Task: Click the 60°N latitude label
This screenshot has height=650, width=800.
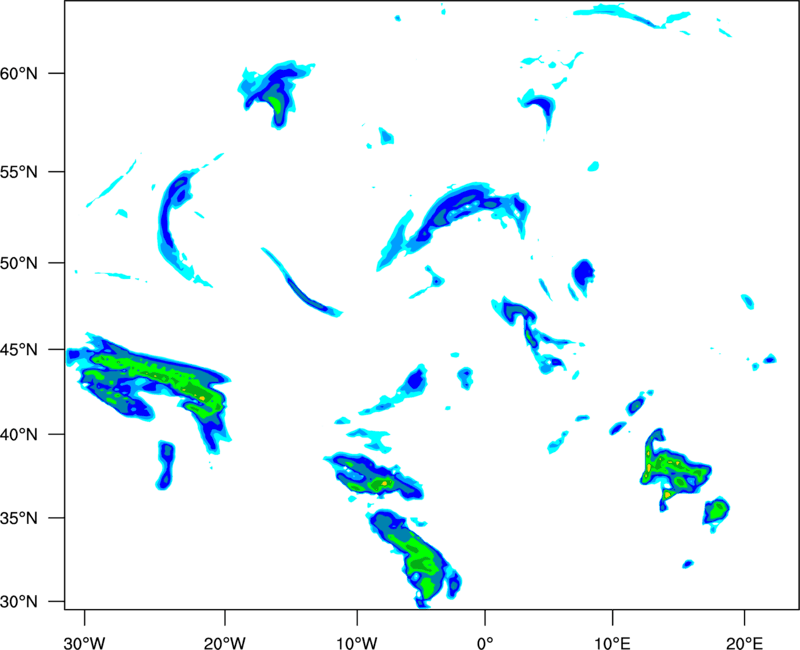Action: (19, 74)
